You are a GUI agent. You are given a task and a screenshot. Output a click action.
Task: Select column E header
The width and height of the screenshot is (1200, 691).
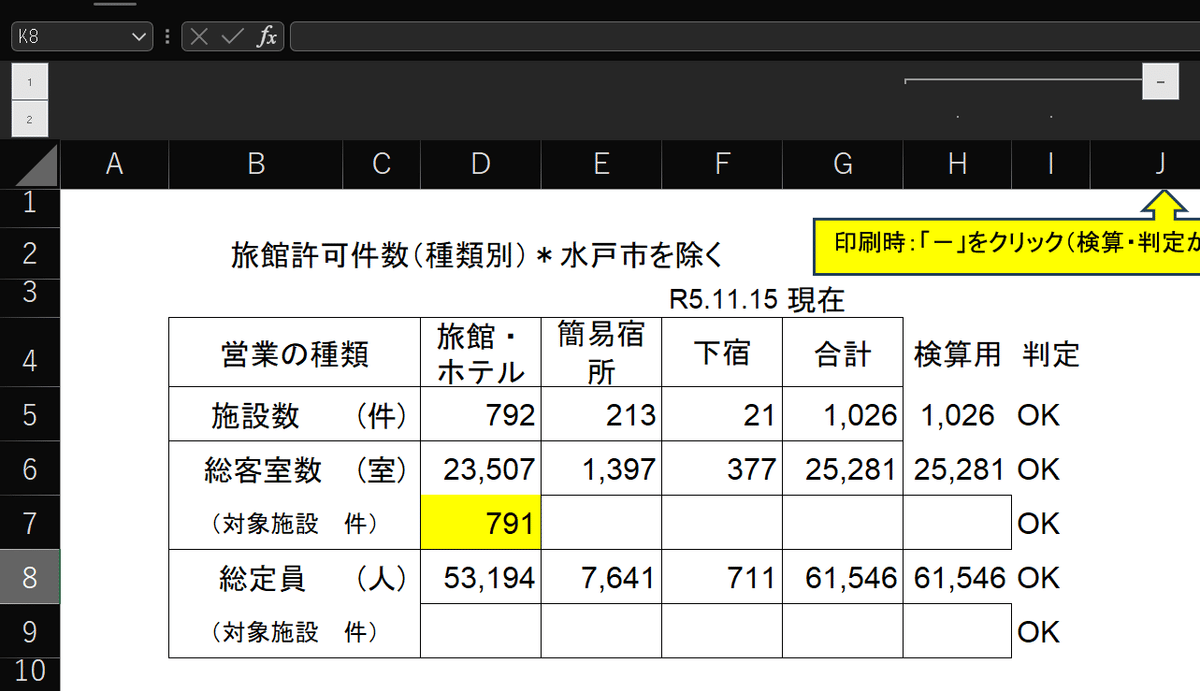pos(601,164)
